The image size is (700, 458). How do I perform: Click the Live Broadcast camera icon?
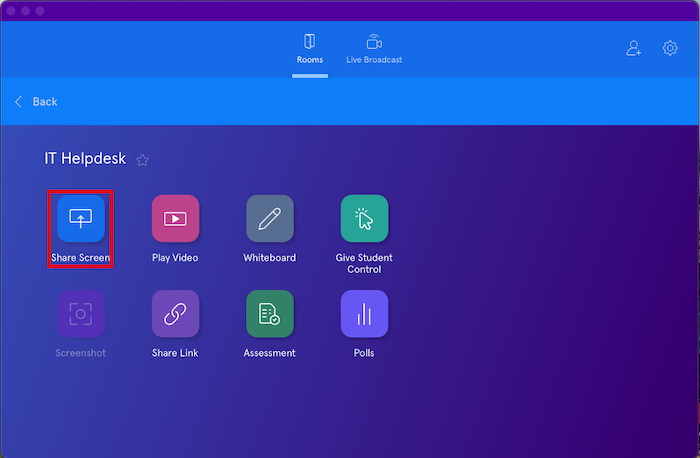pos(374,42)
